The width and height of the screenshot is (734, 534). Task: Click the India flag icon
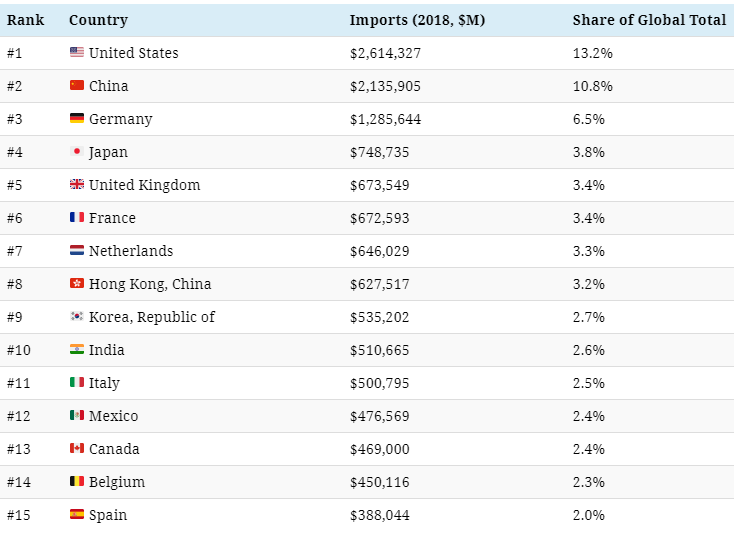tap(77, 349)
